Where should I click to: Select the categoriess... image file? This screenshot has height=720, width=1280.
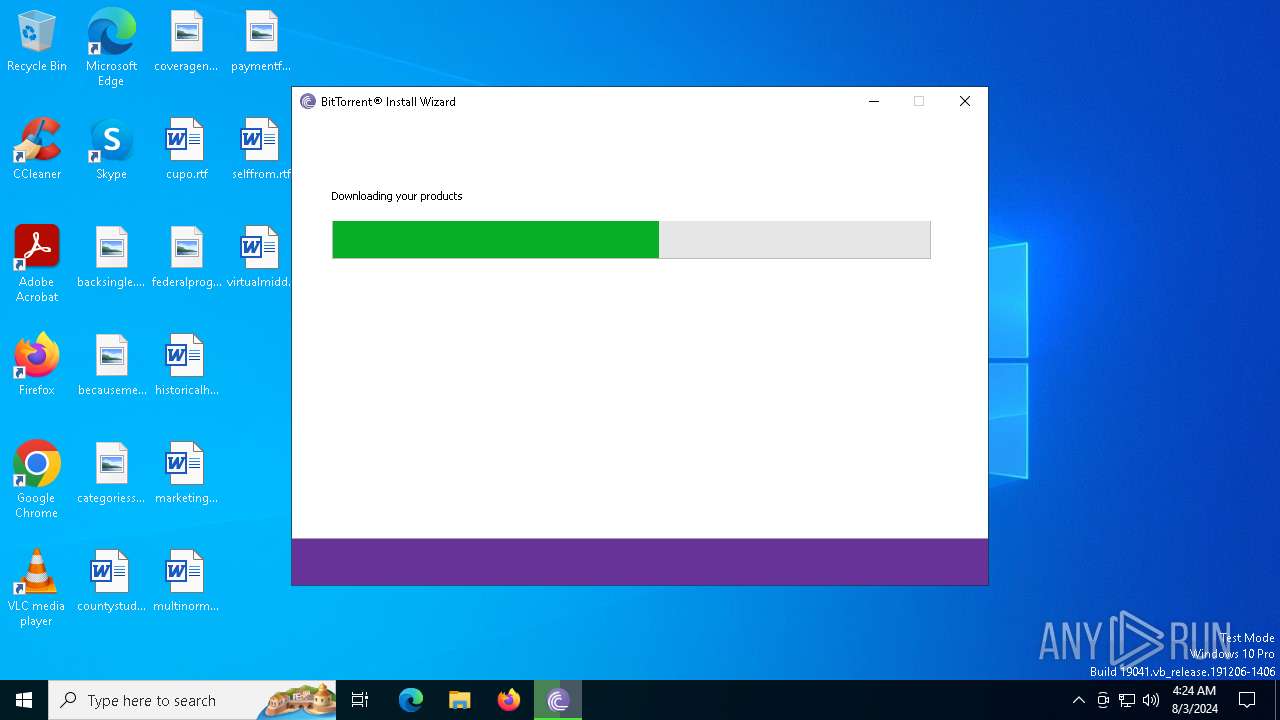[111, 474]
